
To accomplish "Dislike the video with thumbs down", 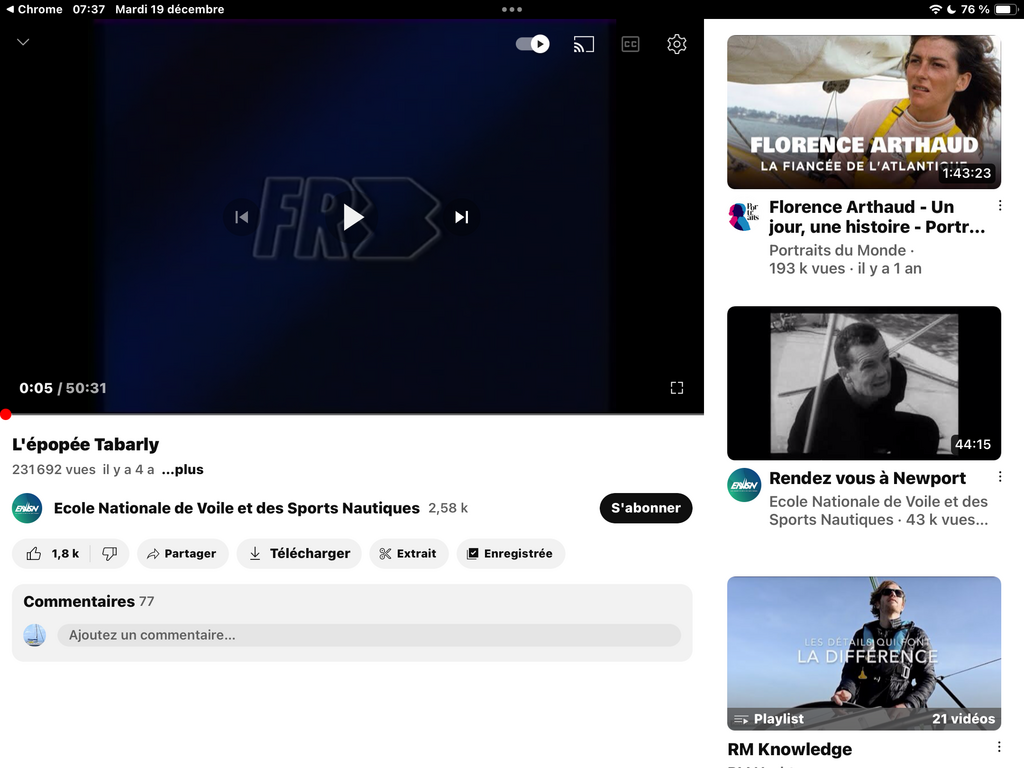I will click(110, 554).
